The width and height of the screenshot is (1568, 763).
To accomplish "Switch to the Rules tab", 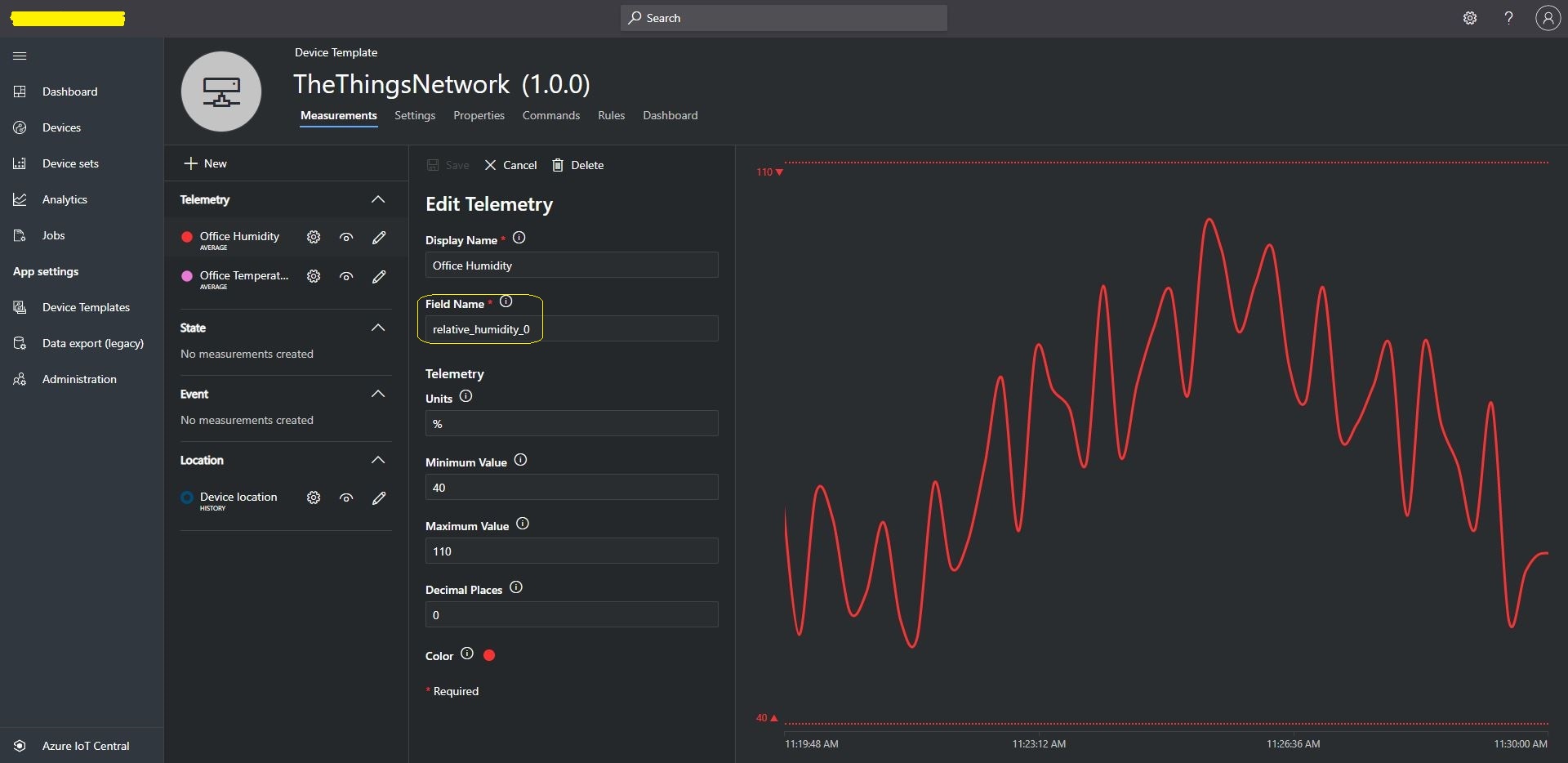I will (x=611, y=115).
